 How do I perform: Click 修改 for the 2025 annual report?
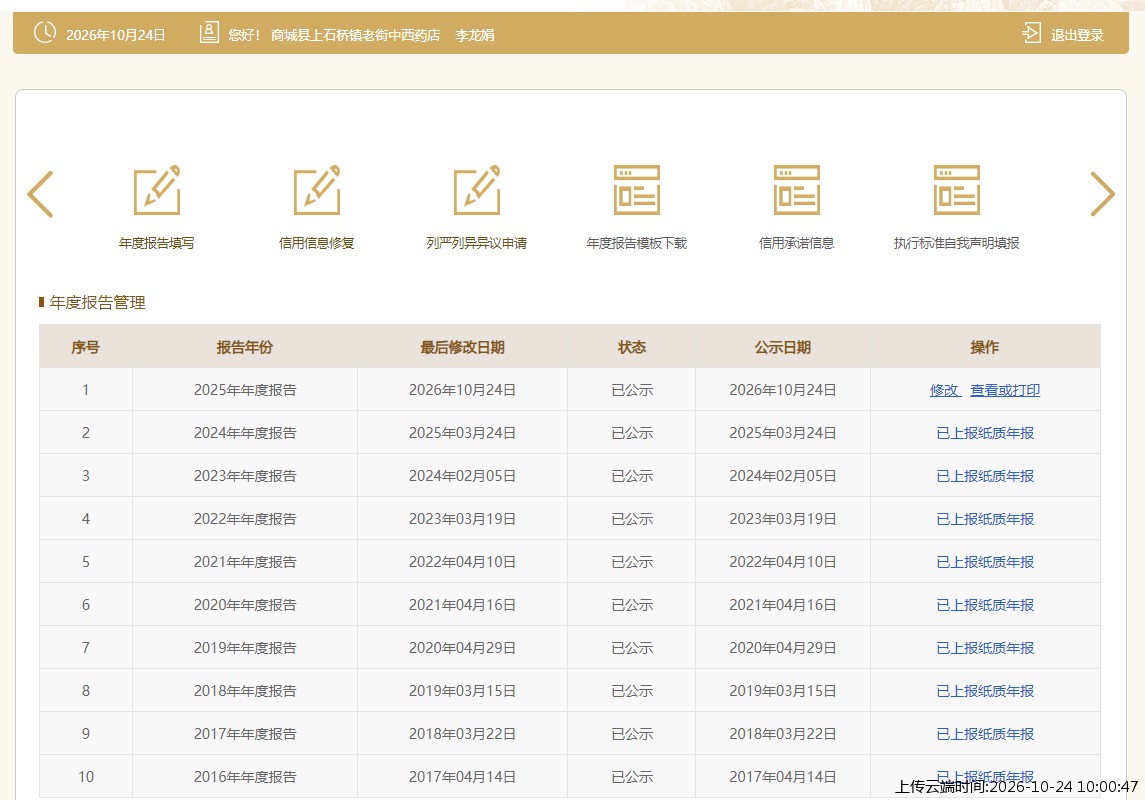click(x=944, y=391)
